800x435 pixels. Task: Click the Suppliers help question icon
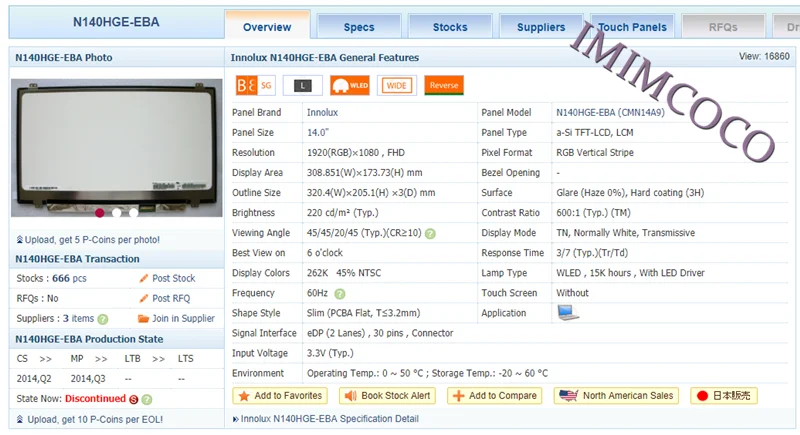(103, 319)
